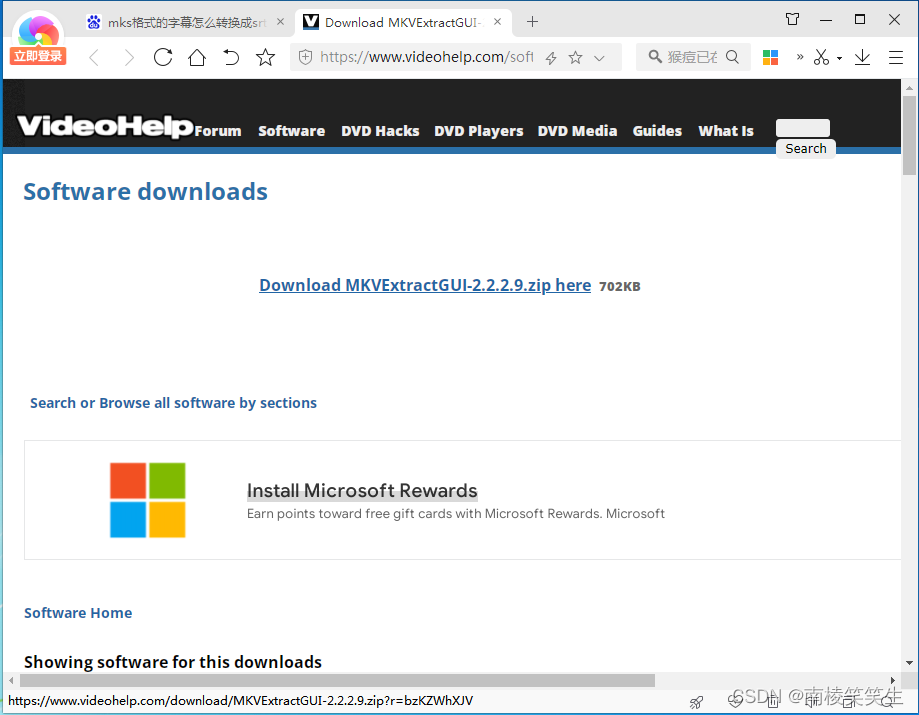The width and height of the screenshot is (919, 715).
Task: Select the Download MKVExtractGUI tab
Action: click(403, 22)
